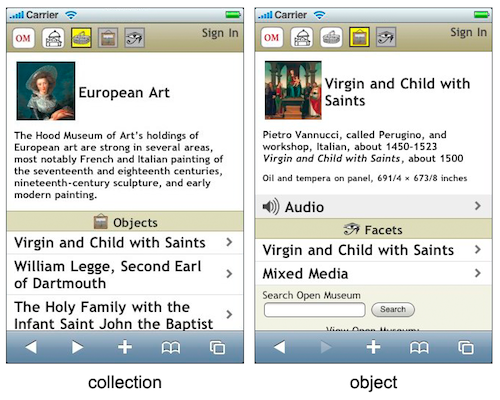Open Virgin and Child with Saints facet row
This screenshot has width=500, height=400.
click(373, 250)
